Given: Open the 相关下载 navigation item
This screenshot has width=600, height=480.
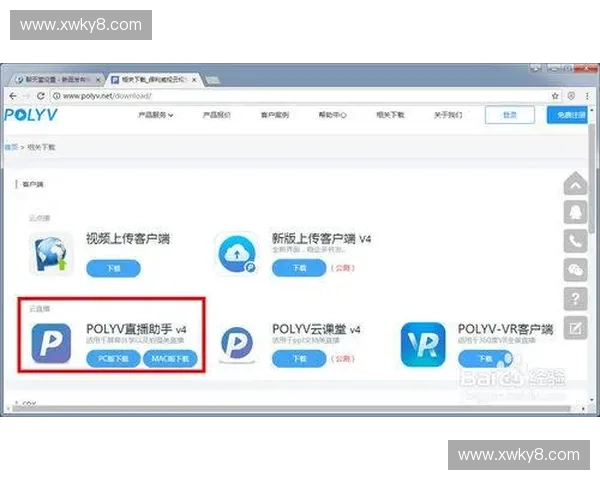Looking at the screenshot, I should click(x=390, y=115).
